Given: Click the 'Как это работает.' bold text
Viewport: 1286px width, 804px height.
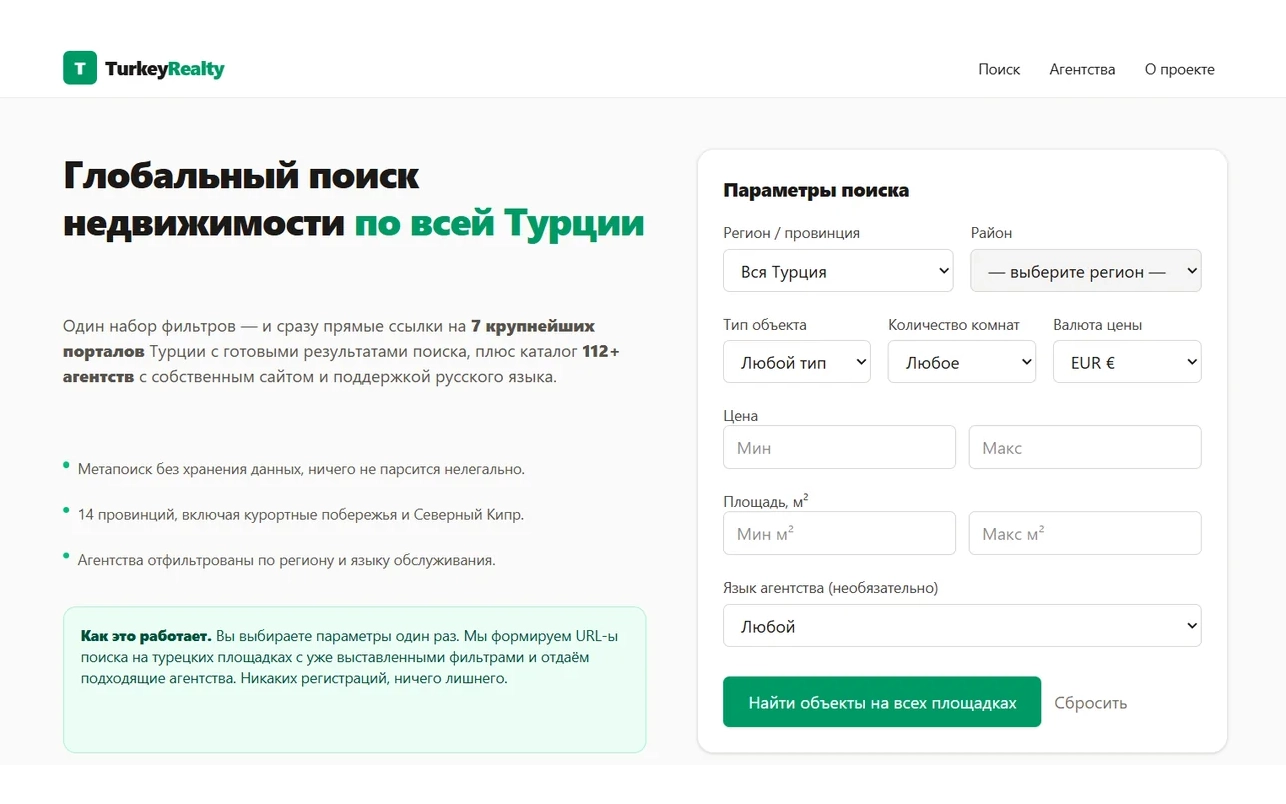Looking at the screenshot, I should [146, 636].
